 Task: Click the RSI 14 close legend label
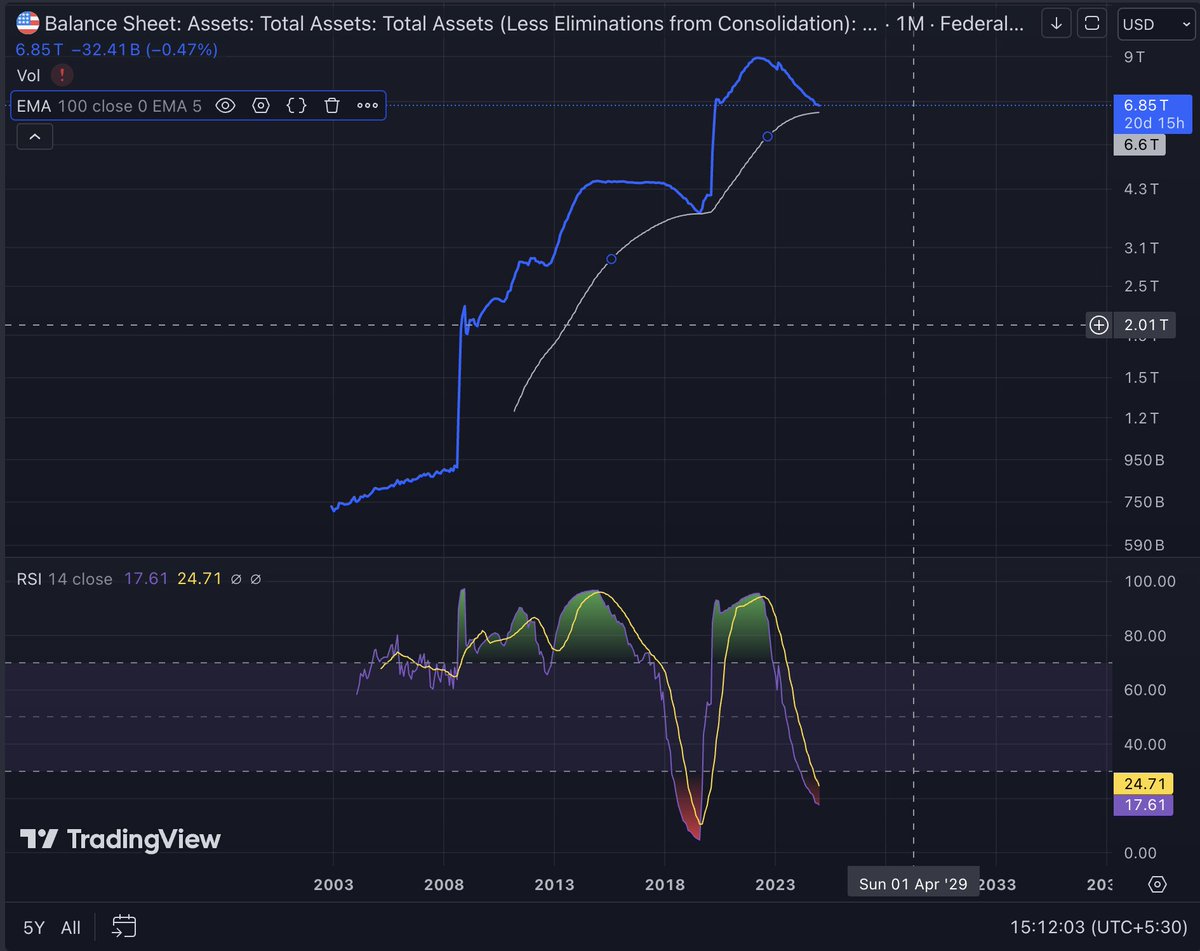(65, 578)
